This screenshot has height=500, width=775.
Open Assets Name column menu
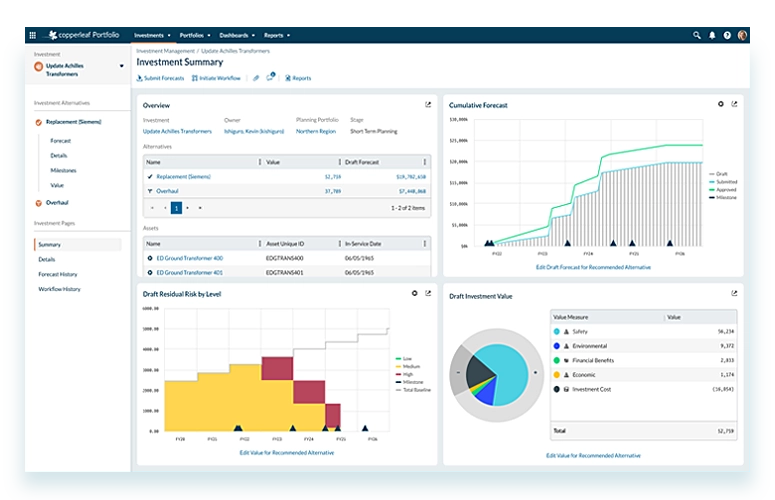[x=260, y=244]
